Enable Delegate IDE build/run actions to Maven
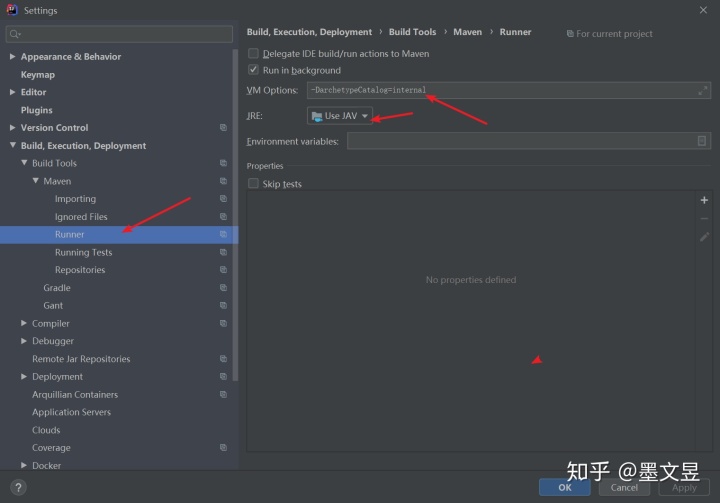The image size is (720, 503). point(253,53)
